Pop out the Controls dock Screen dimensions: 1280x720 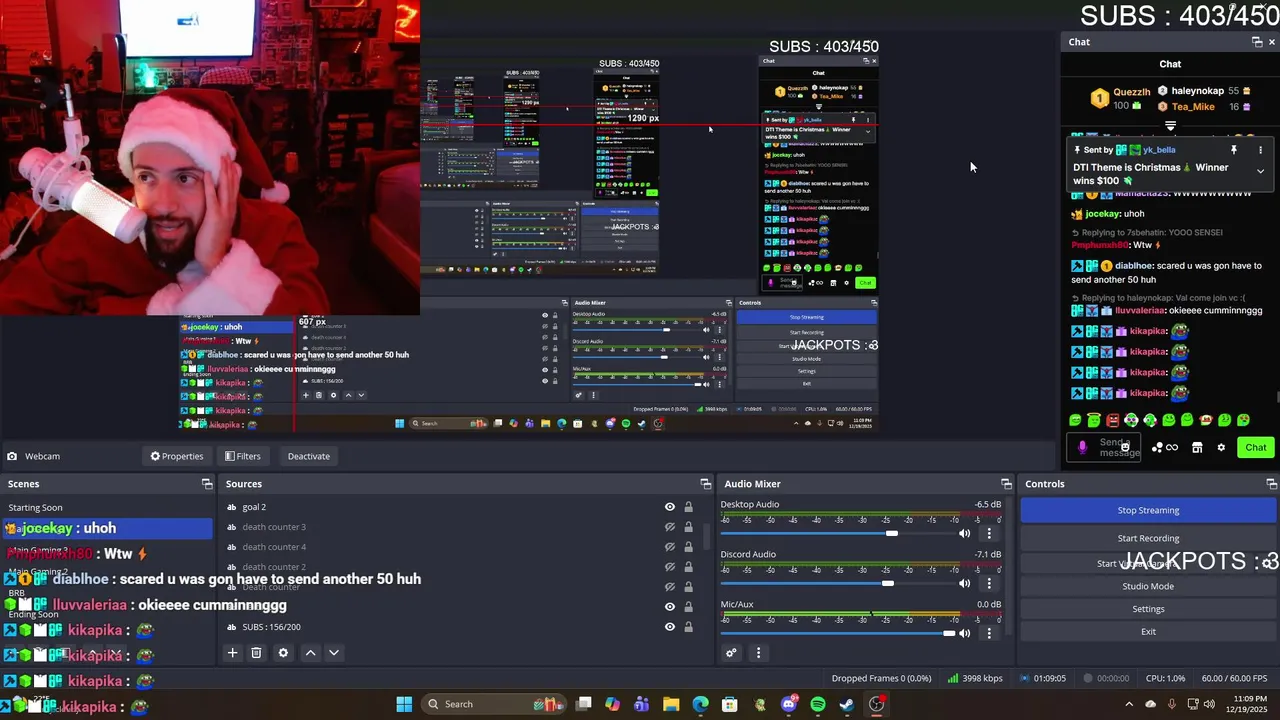[1272, 484]
